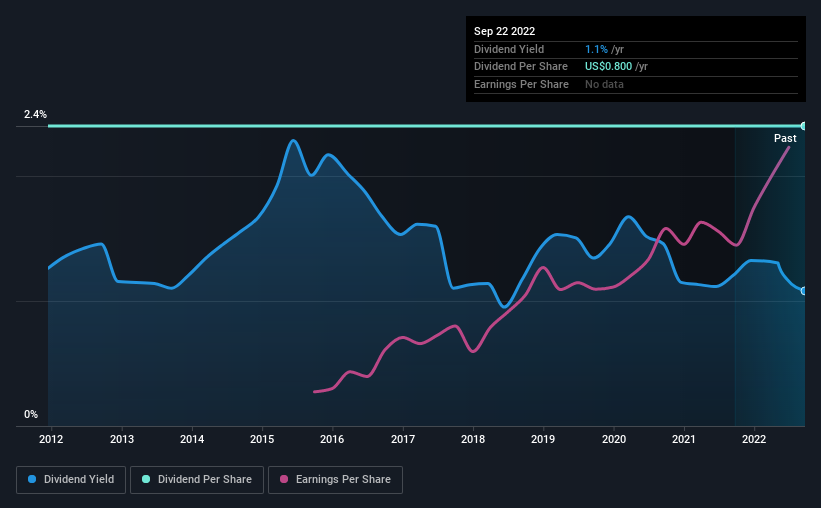Click the Dividend Yield line's blue endpoint marker

point(804,290)
